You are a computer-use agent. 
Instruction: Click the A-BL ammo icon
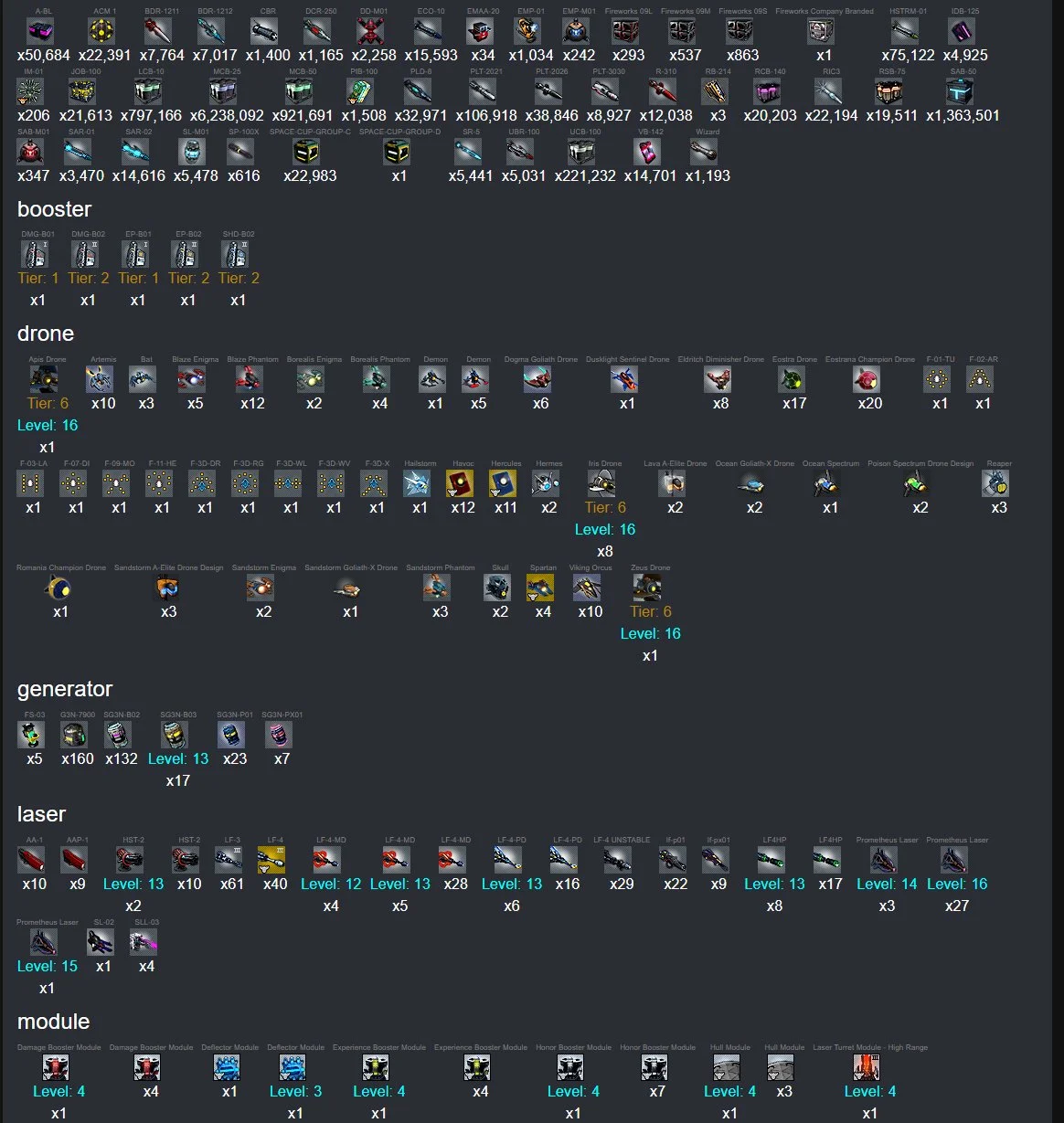[x=40, y=31]
